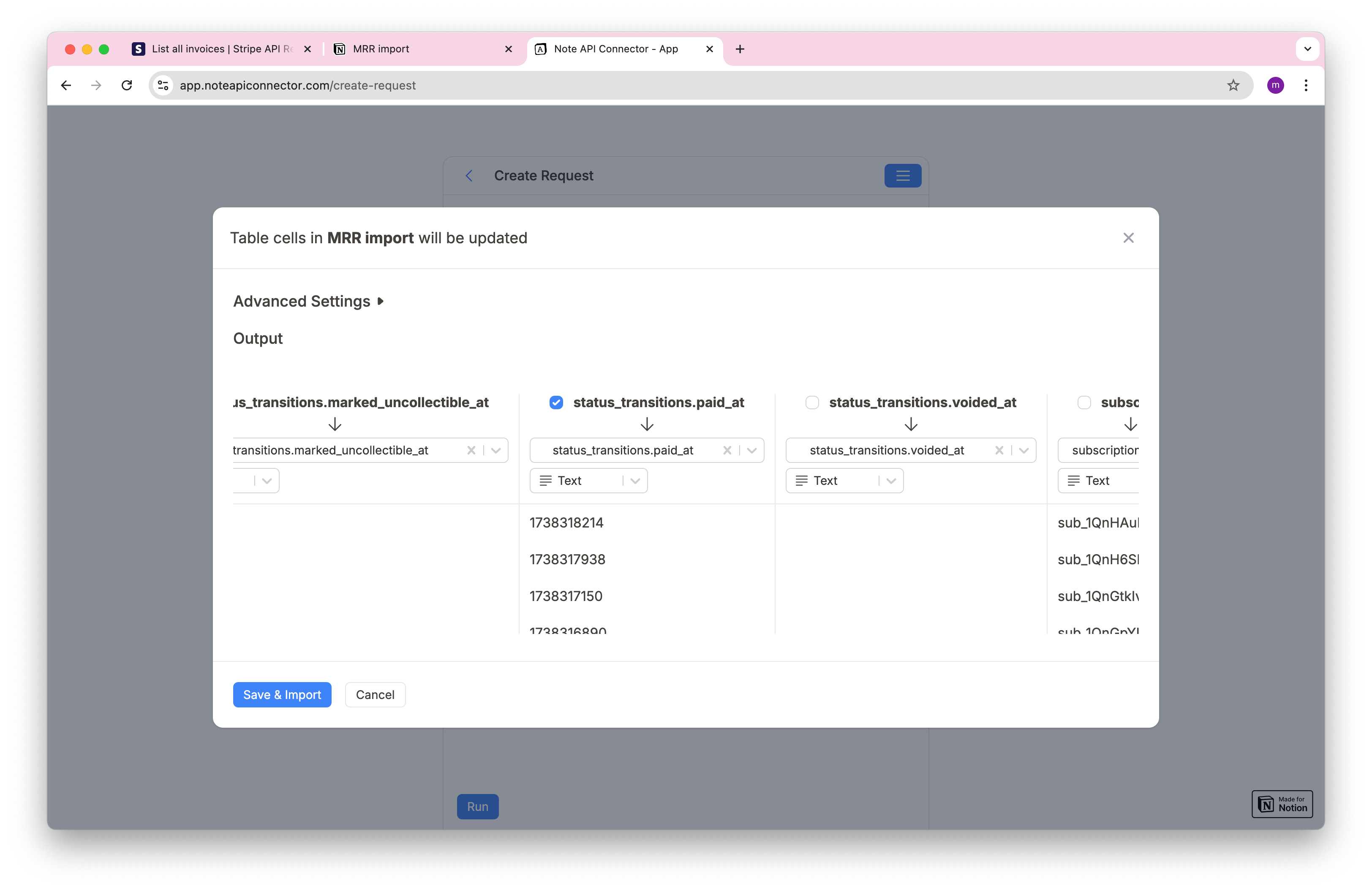1372x892 pixels.
Task: Reload the current page
Action: coord(127,85)
